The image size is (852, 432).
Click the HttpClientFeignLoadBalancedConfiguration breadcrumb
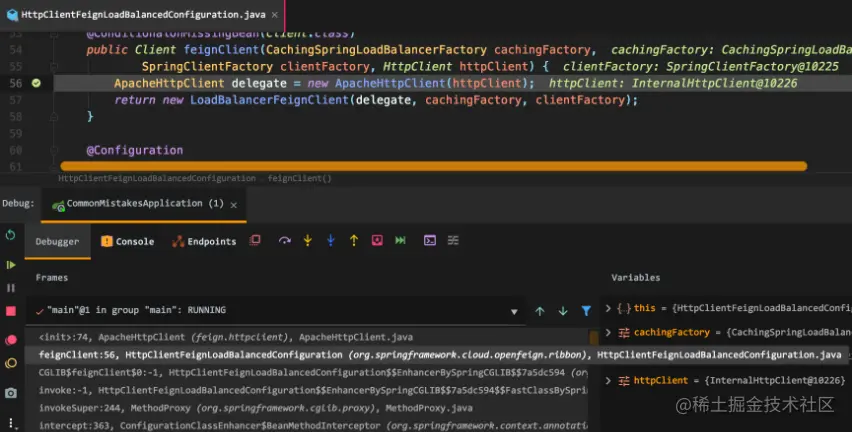tap(156, 178)
